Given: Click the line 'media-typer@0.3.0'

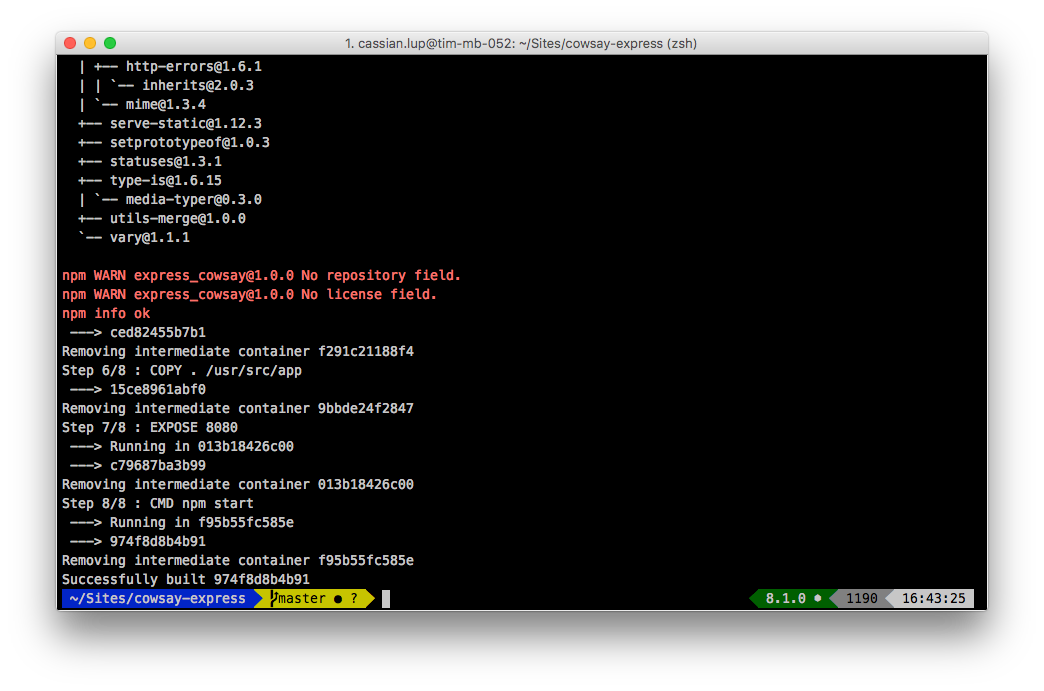Looking at the screenshot, I should [x=194, y=200].
